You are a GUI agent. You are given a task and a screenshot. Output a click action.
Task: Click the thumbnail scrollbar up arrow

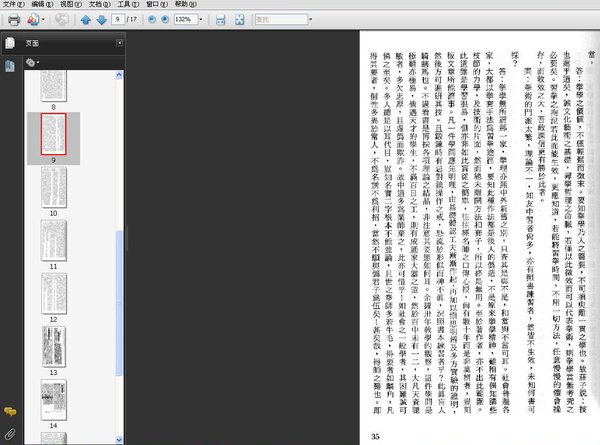click(x=119, y=75)
